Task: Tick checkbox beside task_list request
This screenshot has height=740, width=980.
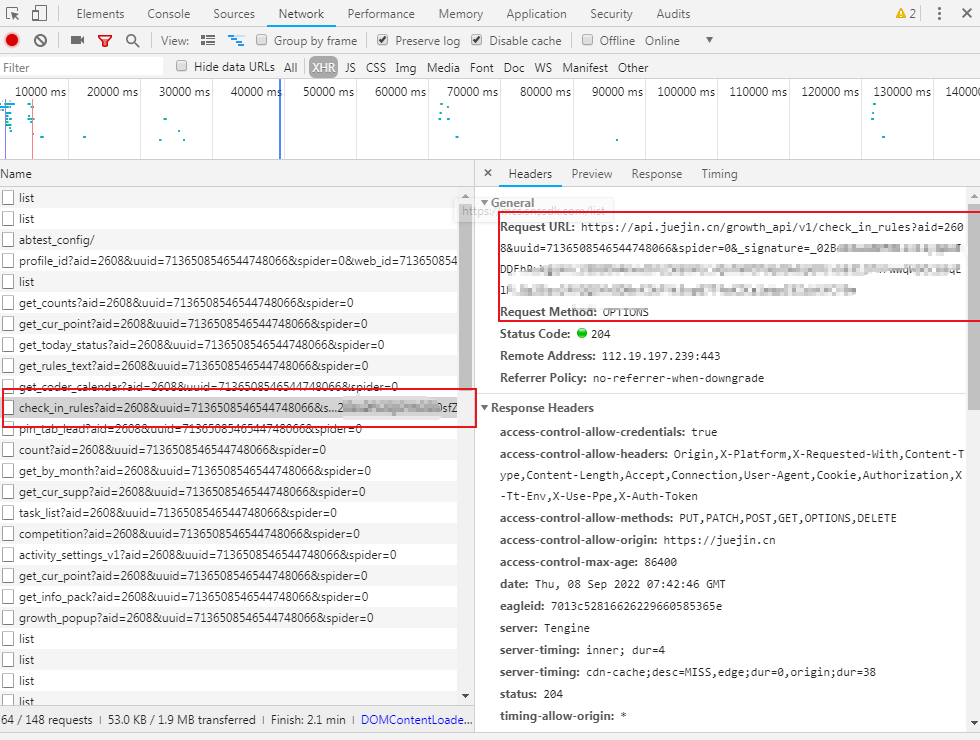Action: tap(8, 512)
